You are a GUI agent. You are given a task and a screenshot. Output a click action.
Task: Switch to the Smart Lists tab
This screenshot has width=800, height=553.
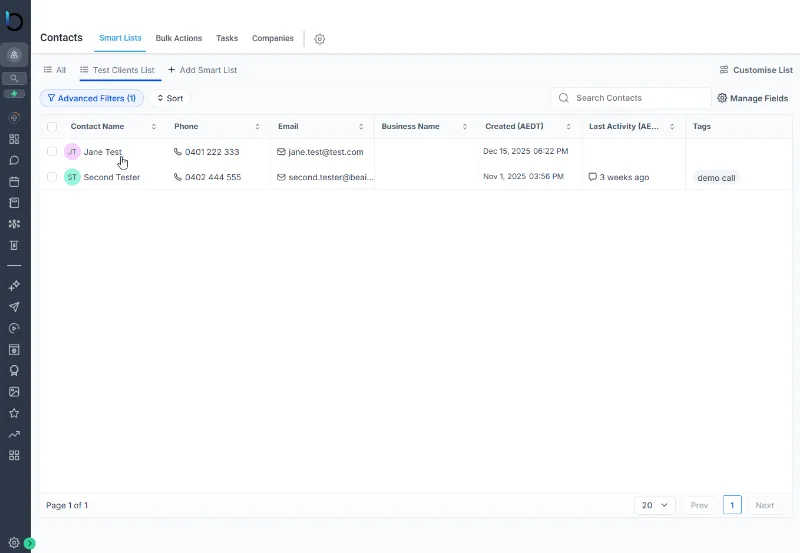[120, 38]
